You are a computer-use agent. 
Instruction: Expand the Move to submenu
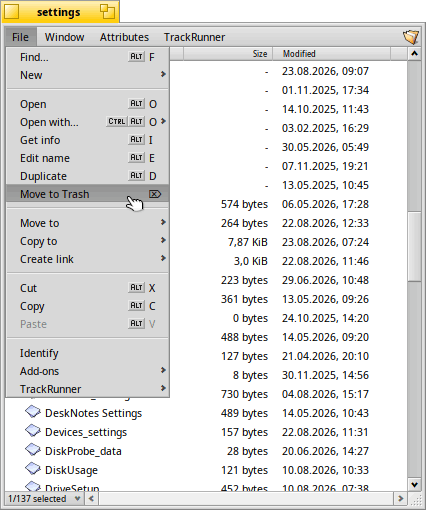click(88, 223)
